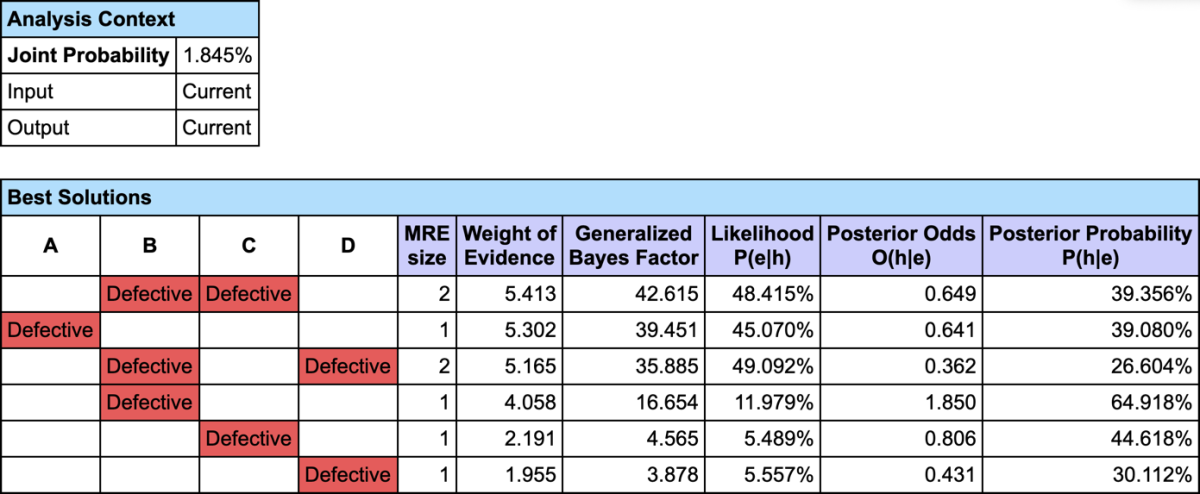Click the Weight of Evidence column header
1200x494 pixels.
(x=510, y=246)
